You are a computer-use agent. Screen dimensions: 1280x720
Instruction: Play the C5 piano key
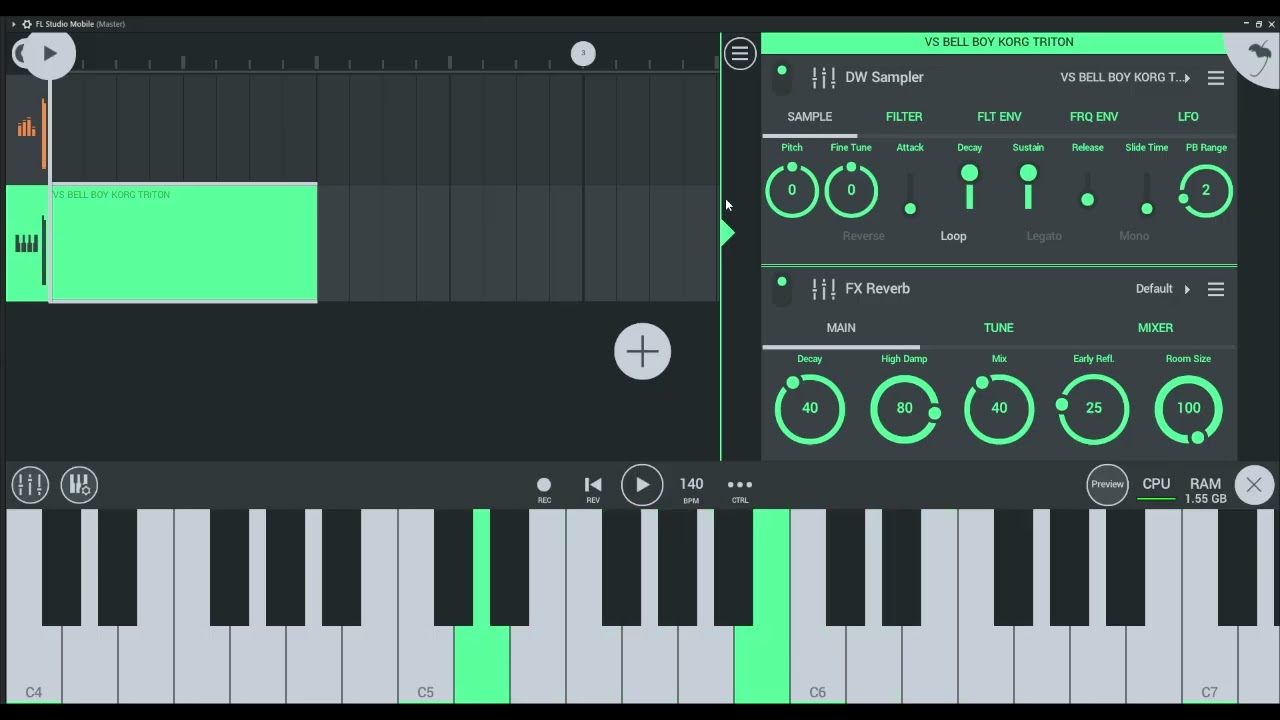[426, 665]
